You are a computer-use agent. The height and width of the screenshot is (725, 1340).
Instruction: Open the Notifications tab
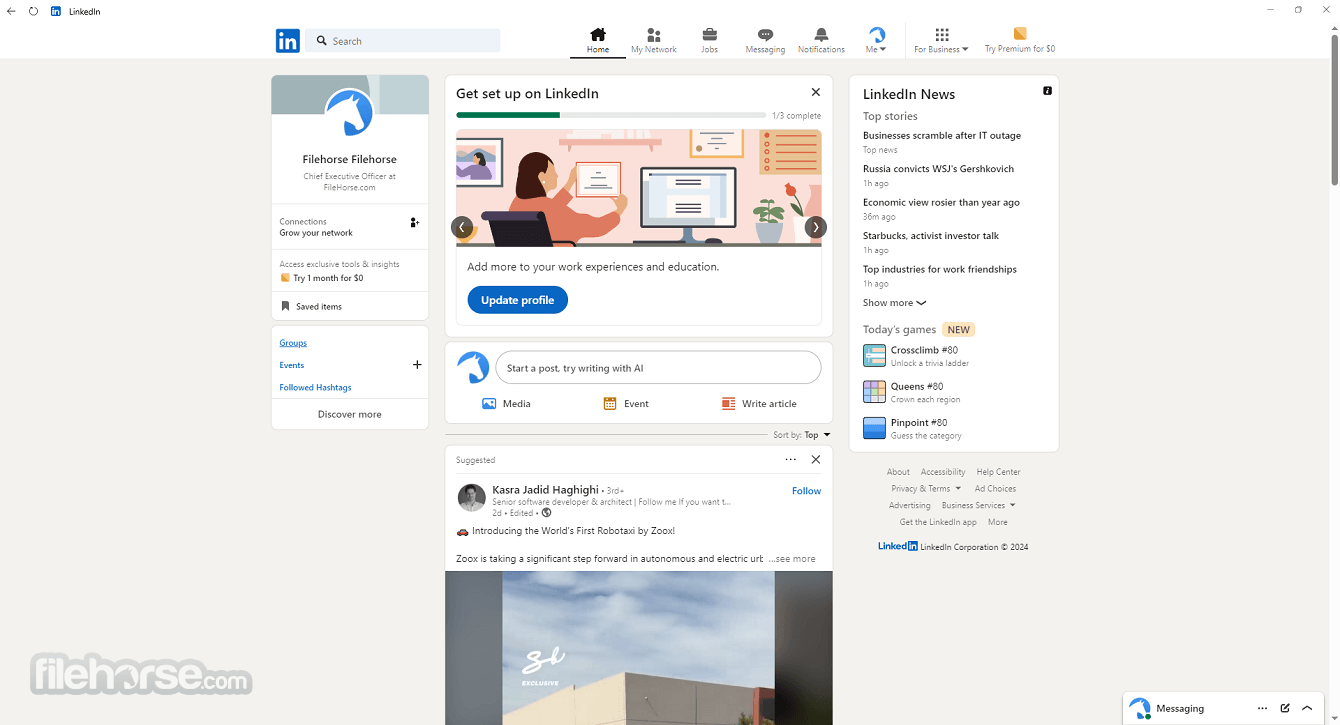click(x=821, y=41)
